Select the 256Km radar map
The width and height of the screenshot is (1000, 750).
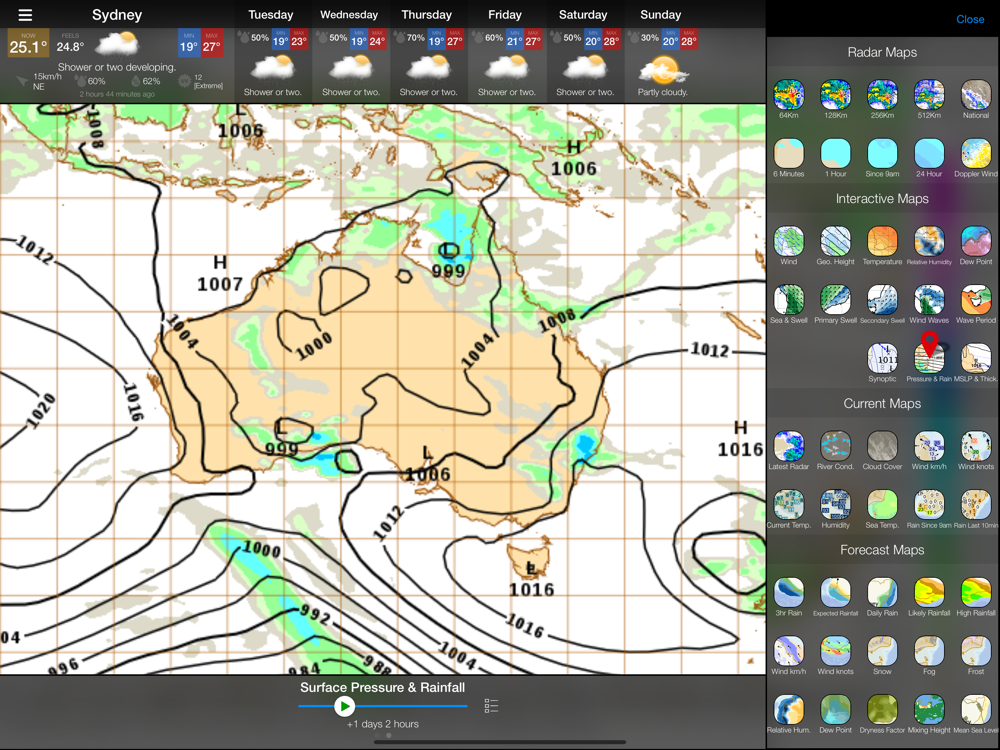tap(883, 95)
